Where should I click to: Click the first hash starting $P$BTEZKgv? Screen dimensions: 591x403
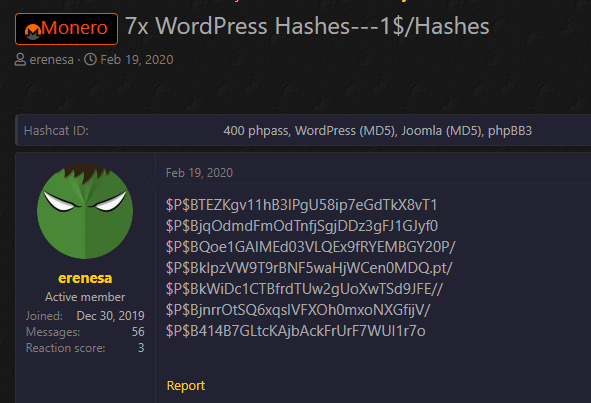(302, 205)
